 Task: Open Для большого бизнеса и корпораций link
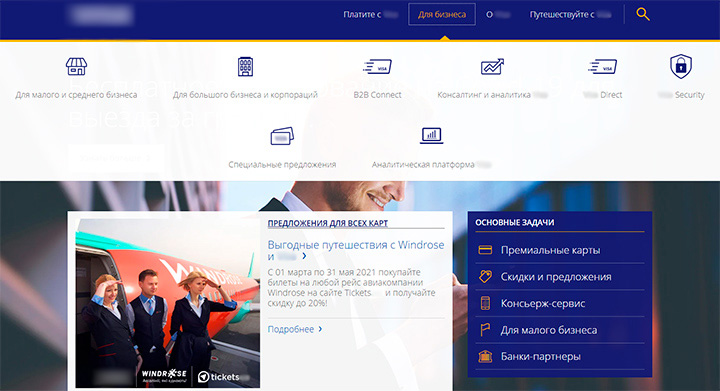click(x=245, y=95)
